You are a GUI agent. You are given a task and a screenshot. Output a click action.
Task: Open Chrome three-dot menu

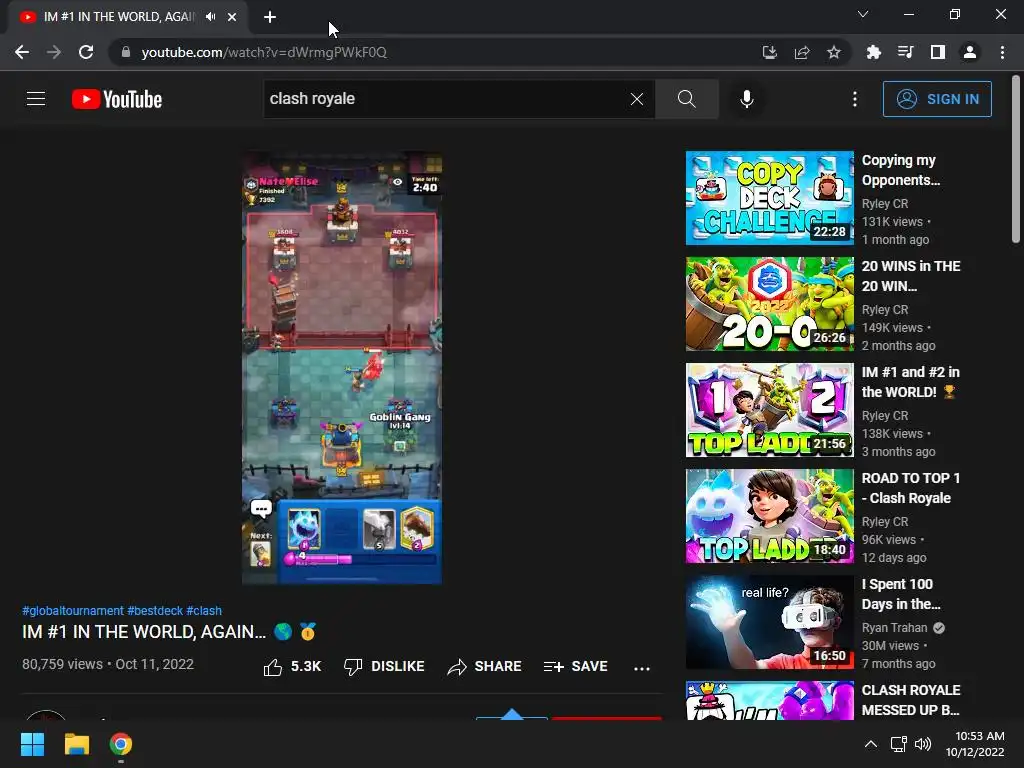(x=1002, y=52)
